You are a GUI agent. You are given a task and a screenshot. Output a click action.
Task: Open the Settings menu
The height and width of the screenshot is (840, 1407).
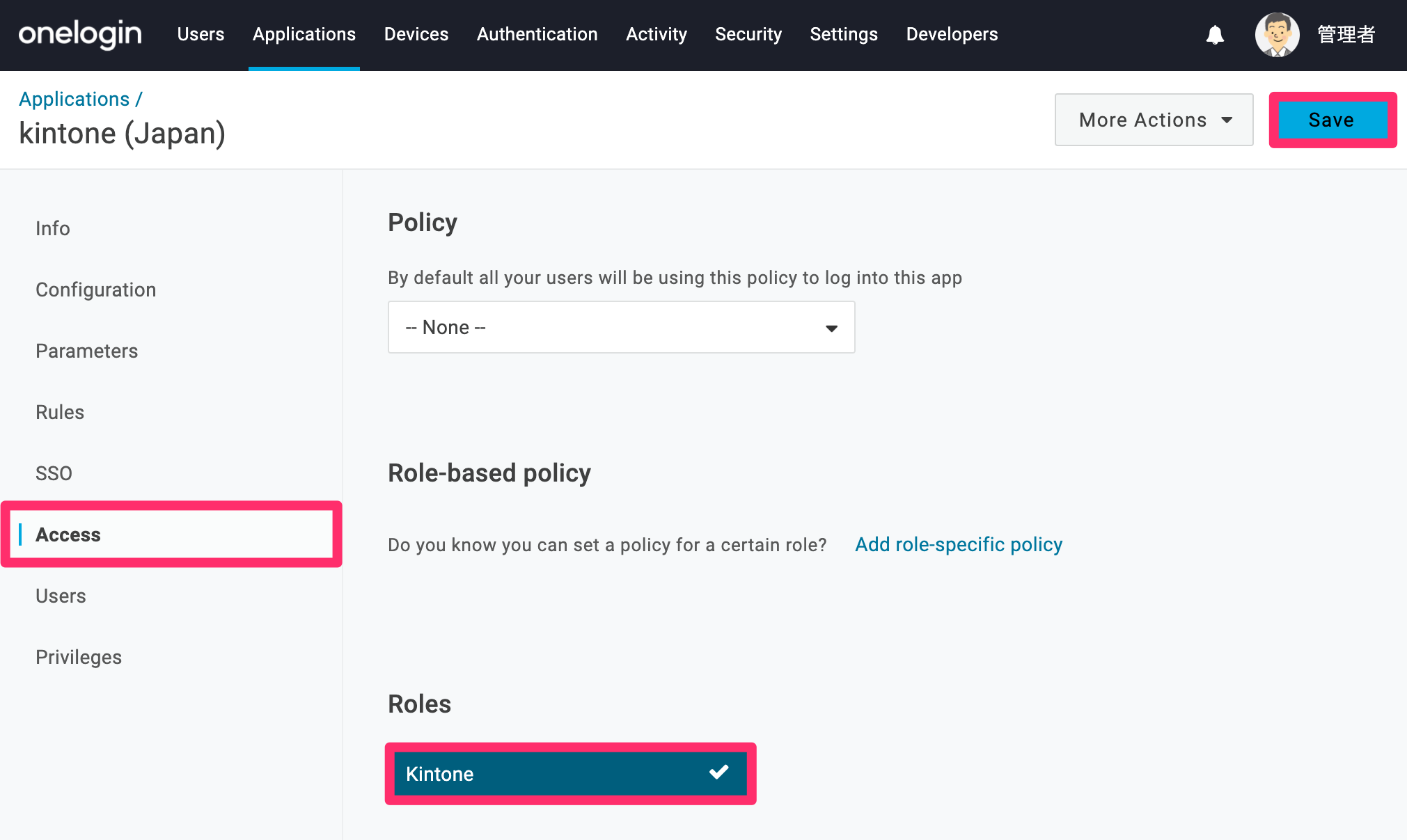coord(844,34)
